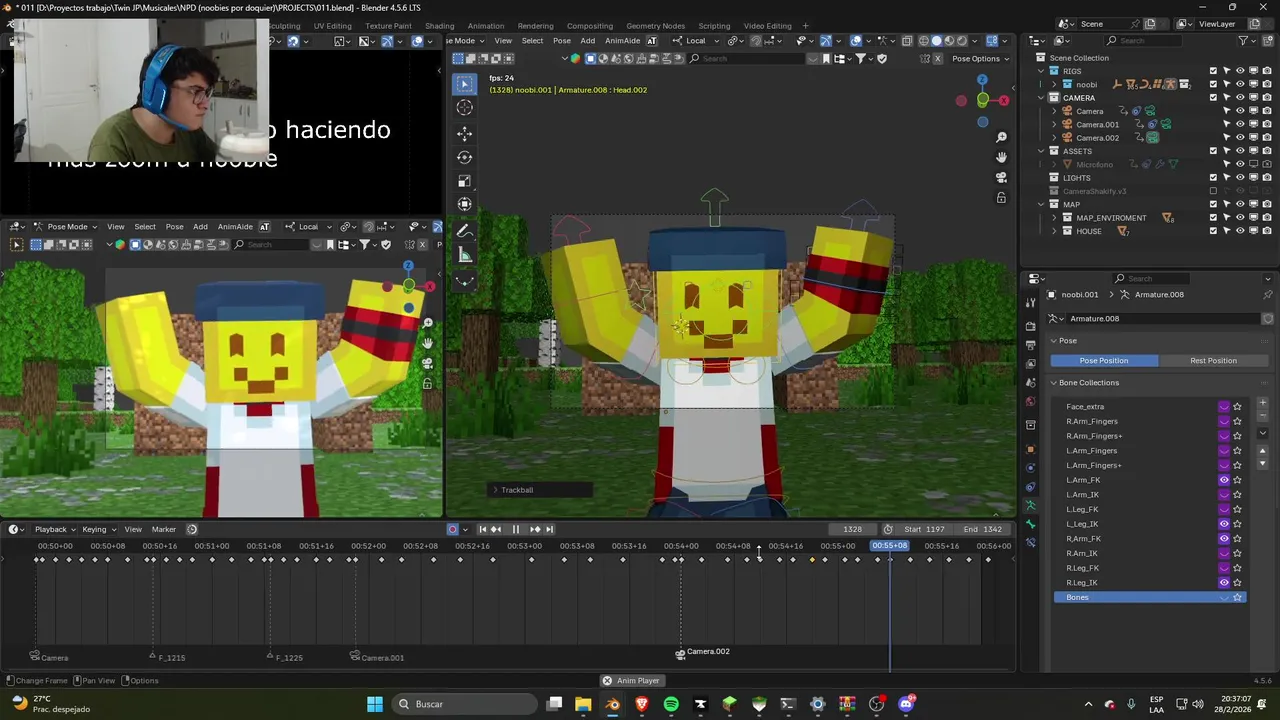Collapse the Bone Collections panel
The image size is (1280, 720).
click(x=1053, y=383)
